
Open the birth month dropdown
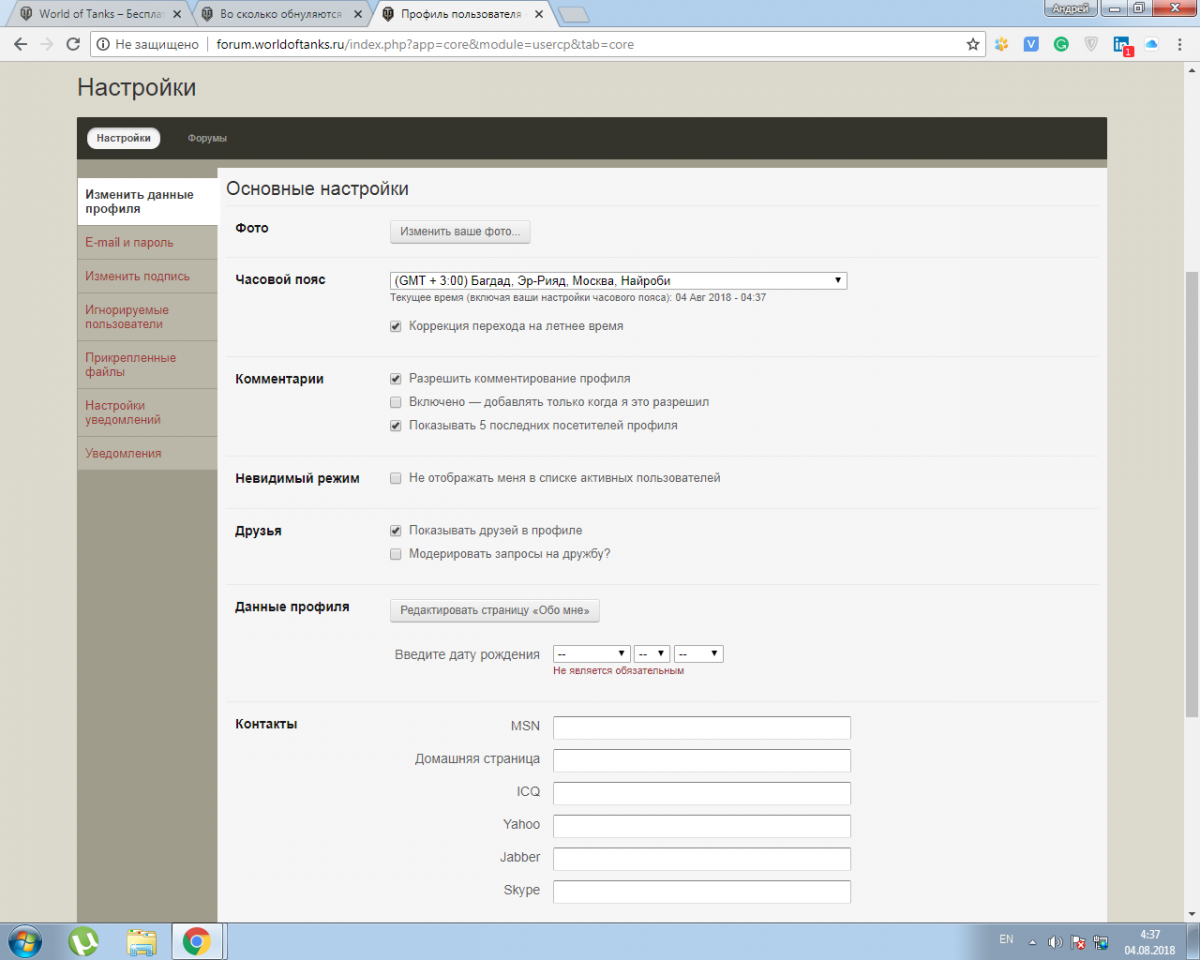coord(592,654)
